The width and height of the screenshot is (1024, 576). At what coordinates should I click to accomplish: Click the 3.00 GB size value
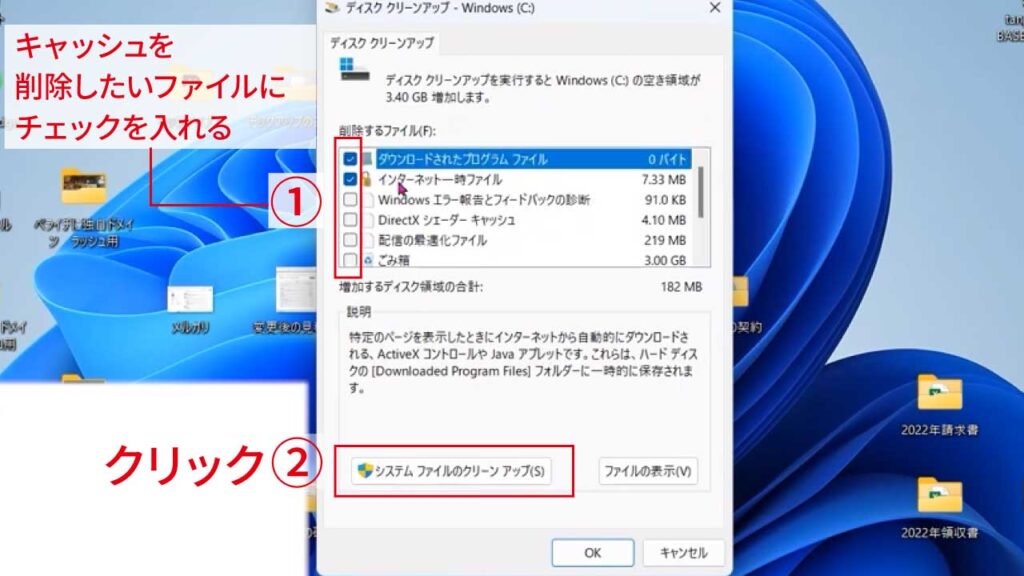click(665, 260)
